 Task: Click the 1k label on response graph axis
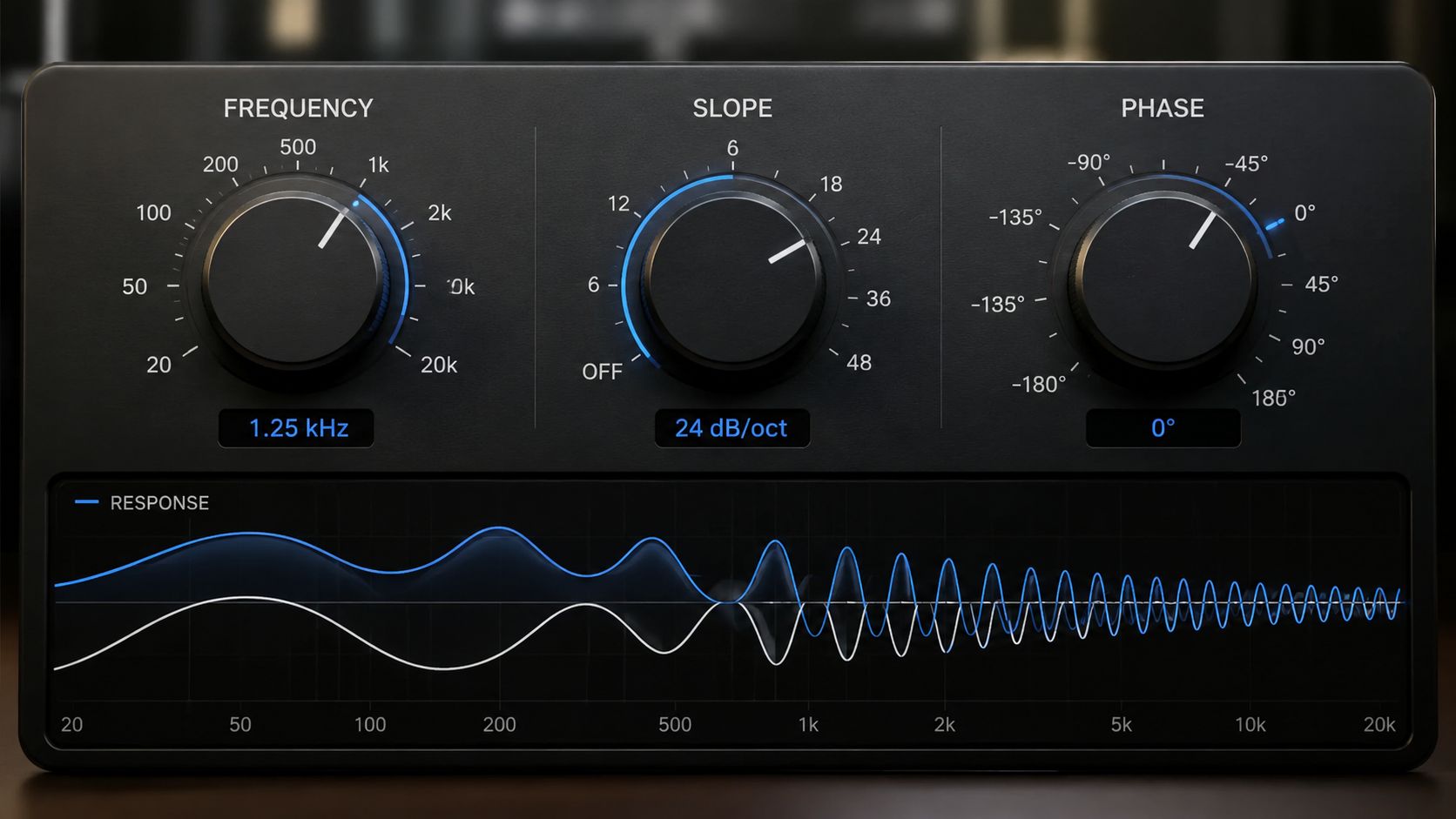[808, 724]
